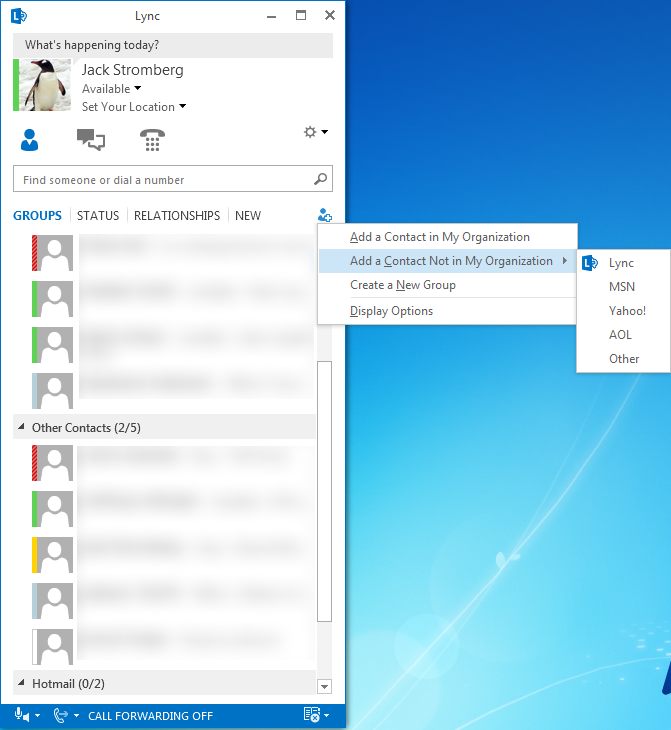Choose Other from the submenu

623,359
